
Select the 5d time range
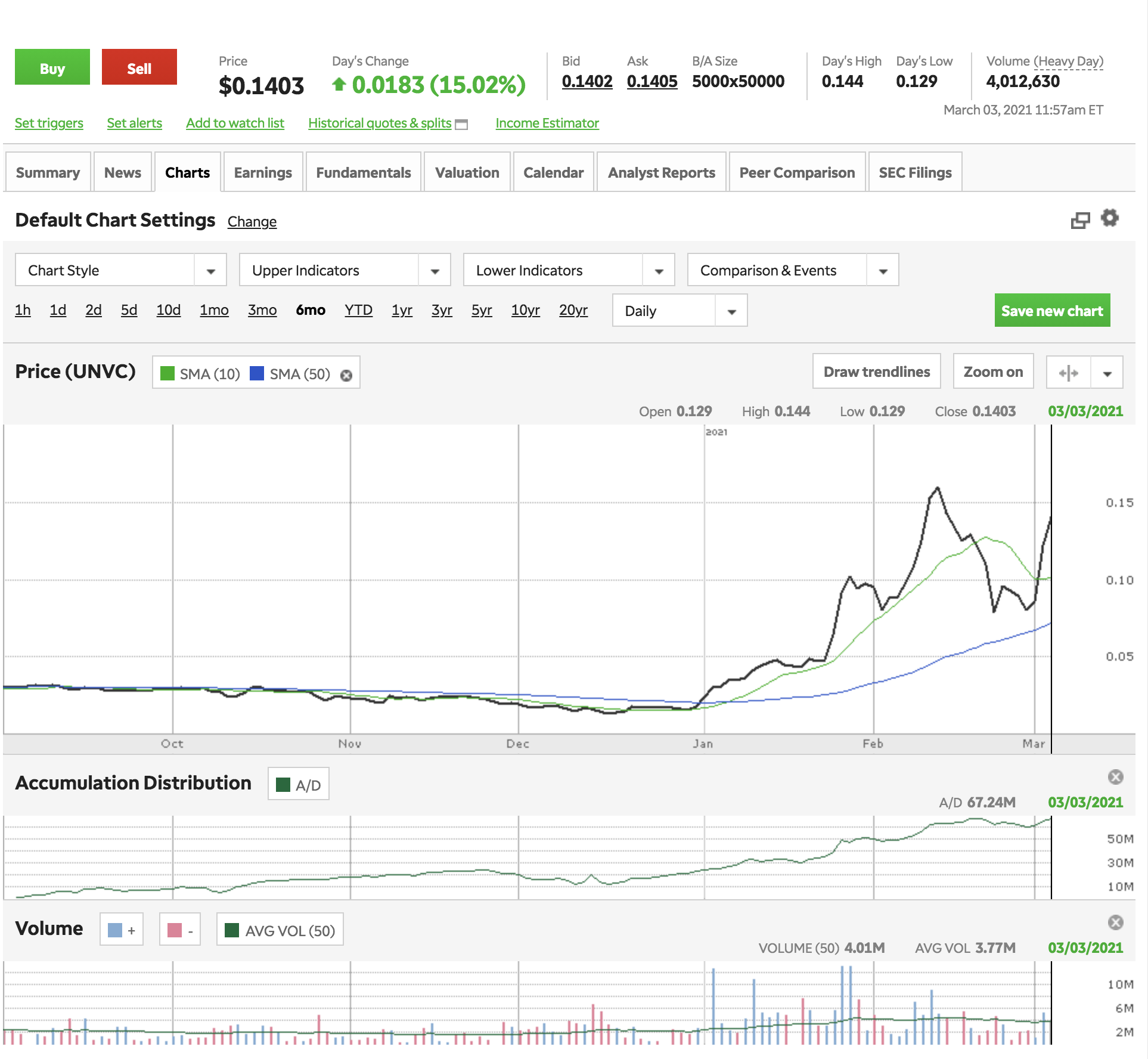129,310
